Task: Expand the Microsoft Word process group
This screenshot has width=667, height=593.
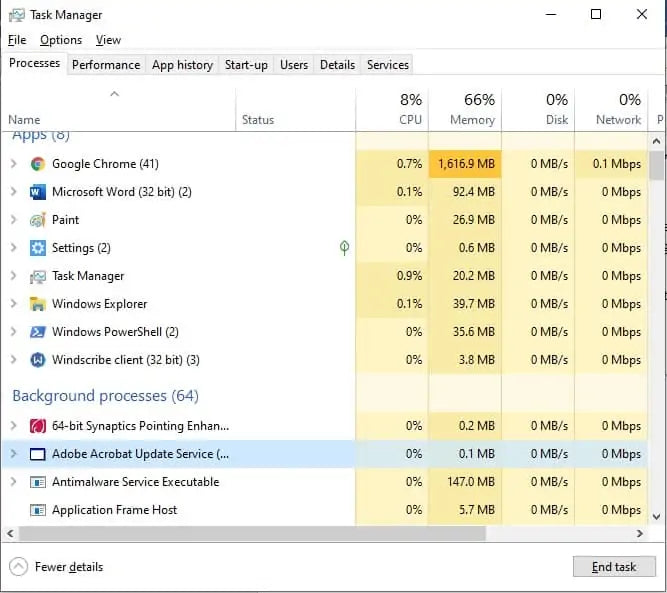Action: coord(13,192)
